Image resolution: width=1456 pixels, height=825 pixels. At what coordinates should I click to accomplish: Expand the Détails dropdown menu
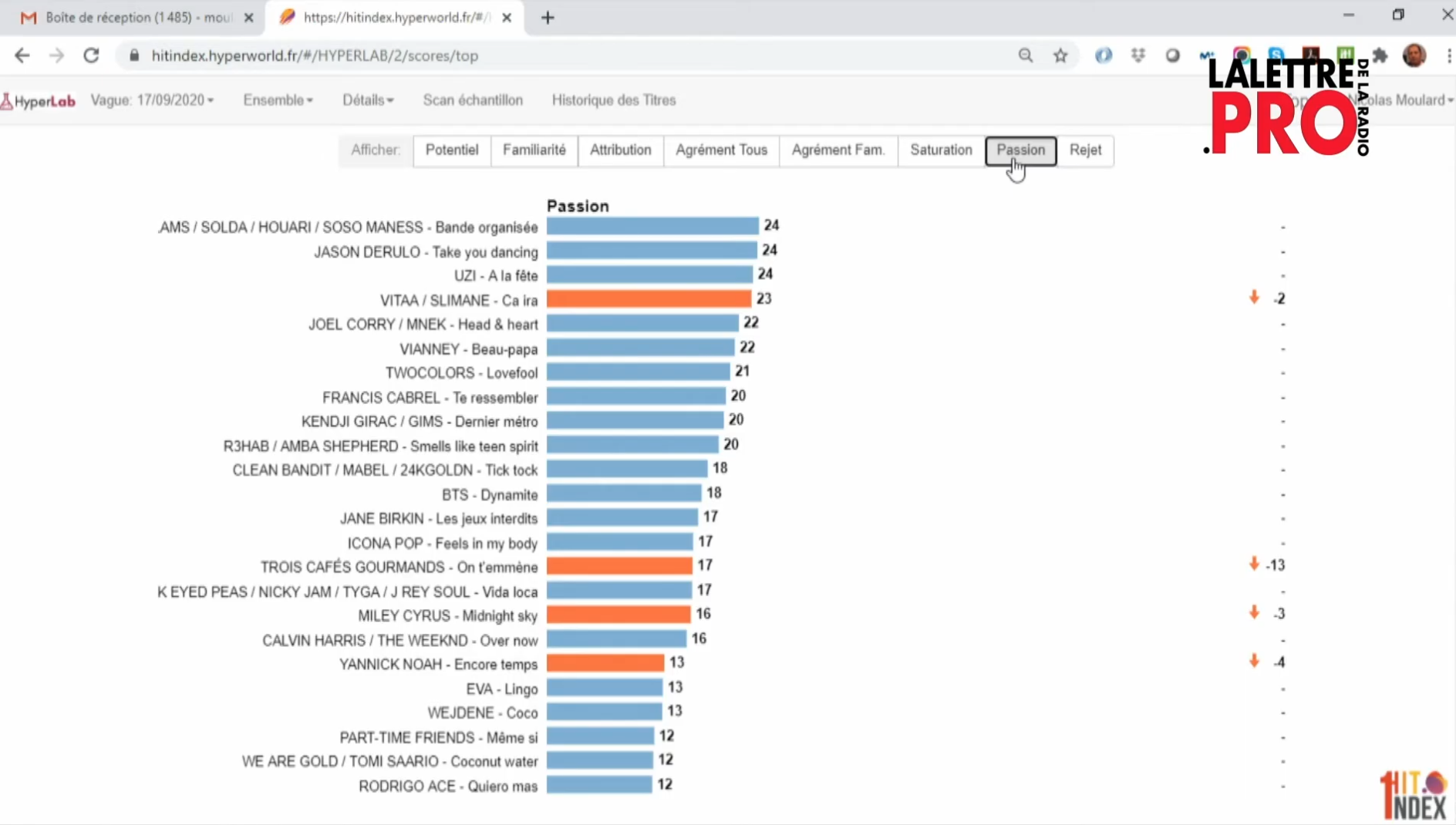tap(368, 100)
